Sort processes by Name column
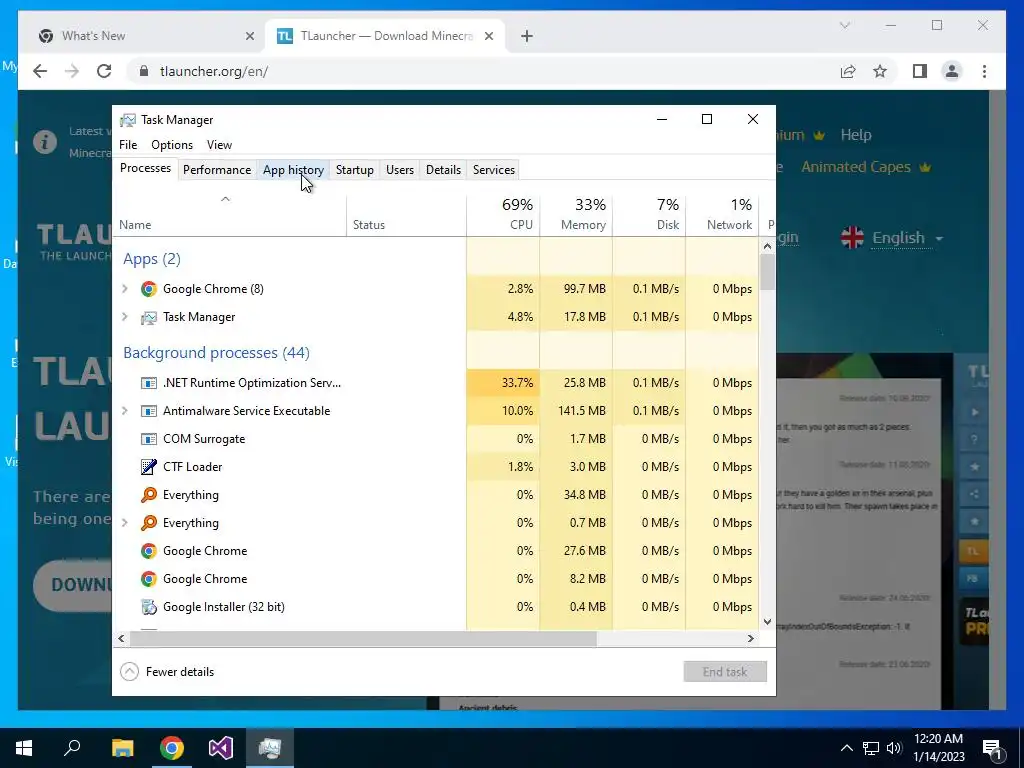Image resolution: width=1024 pixels, height=768 pixels. [229, 215]
